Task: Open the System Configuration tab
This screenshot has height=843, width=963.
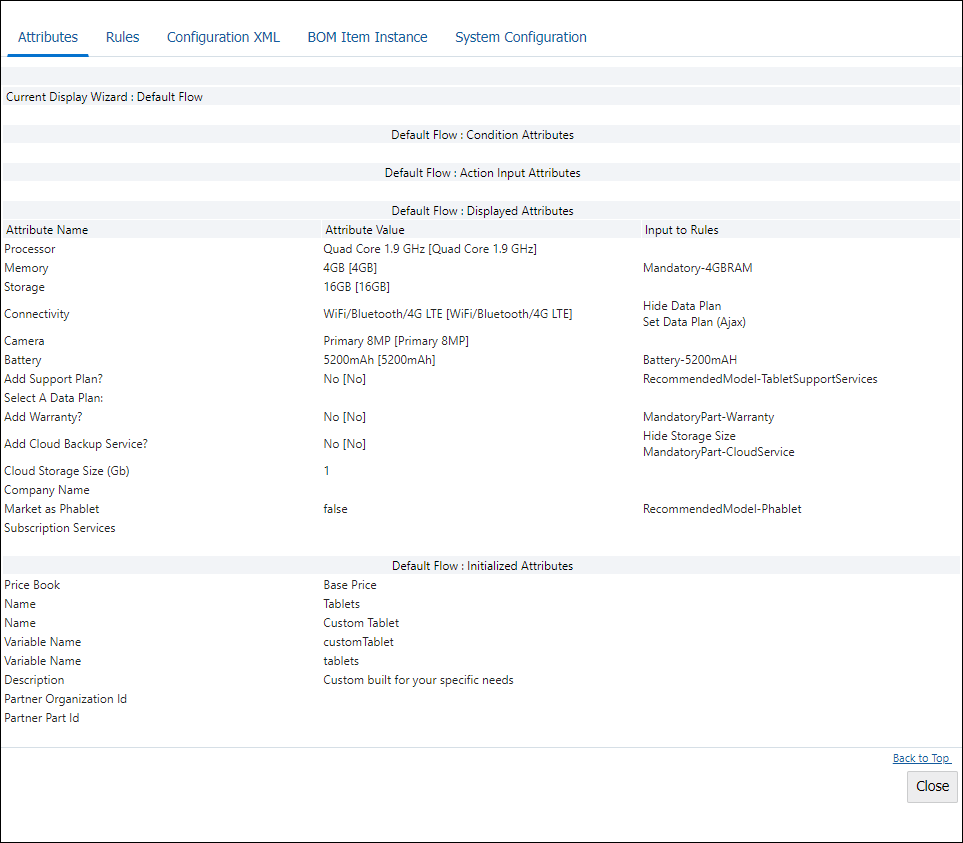Action: (520, 36)
